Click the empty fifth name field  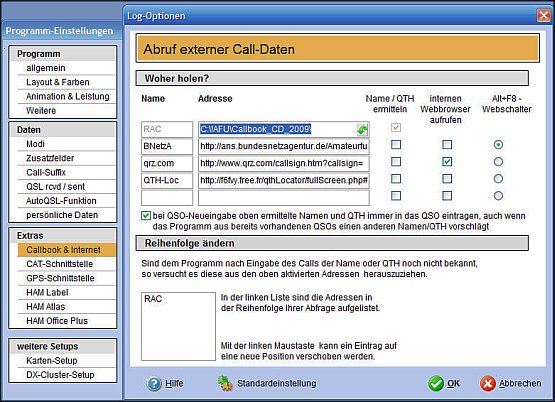[x=167, y=198]
